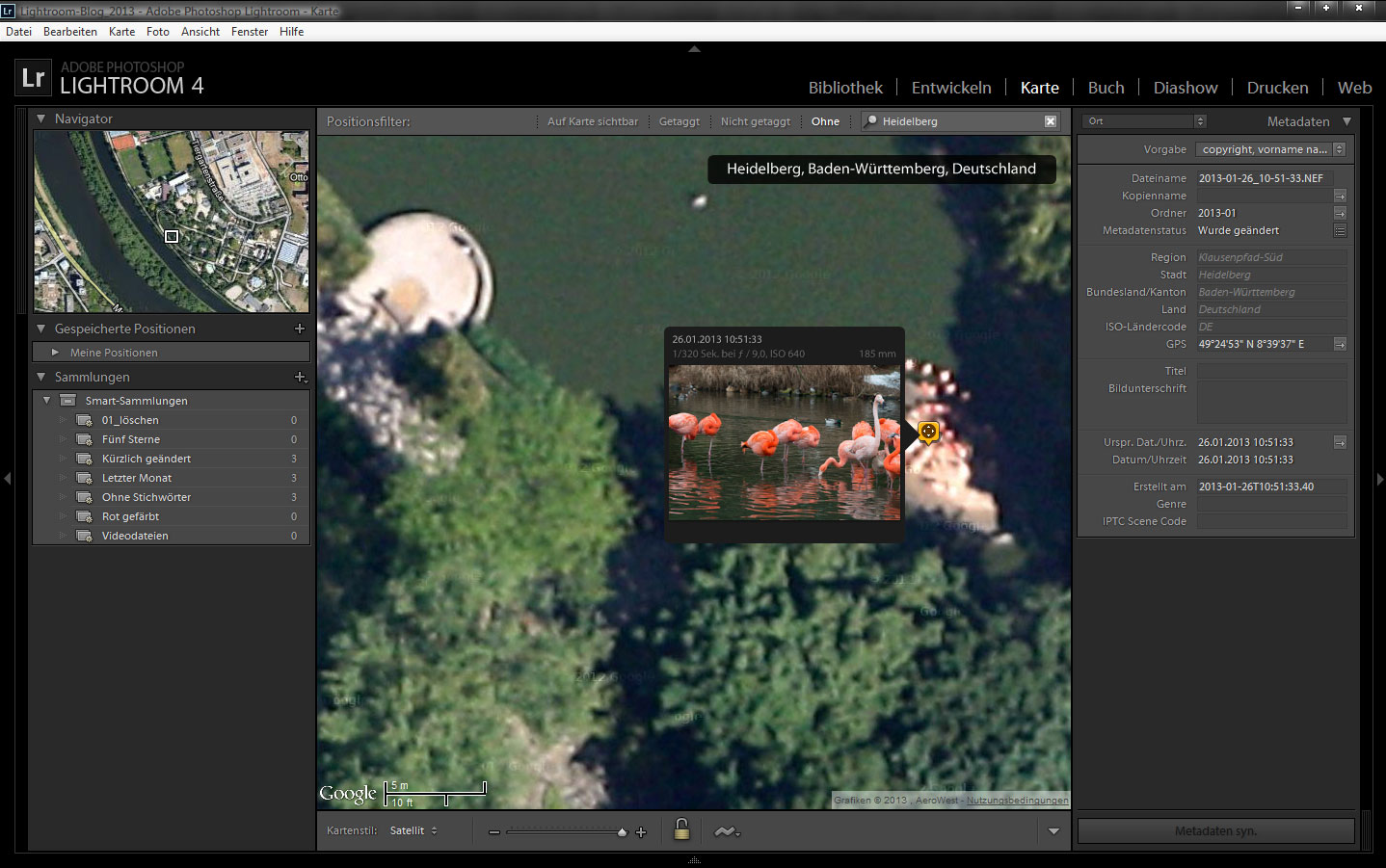
Task: Switch to the Entwickeln module
Action: click(950, 88)
